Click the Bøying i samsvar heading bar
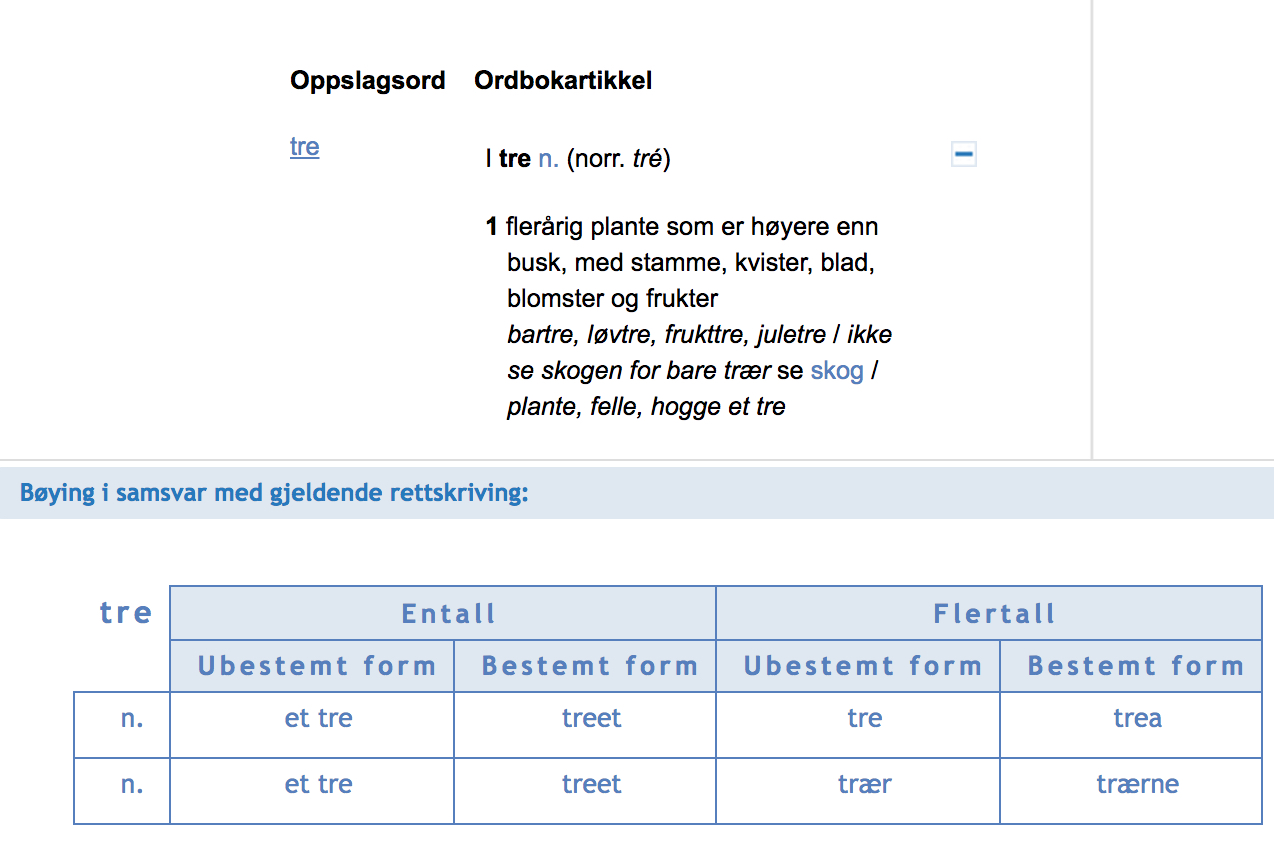The image size is (1274, 854). point(637,493)
